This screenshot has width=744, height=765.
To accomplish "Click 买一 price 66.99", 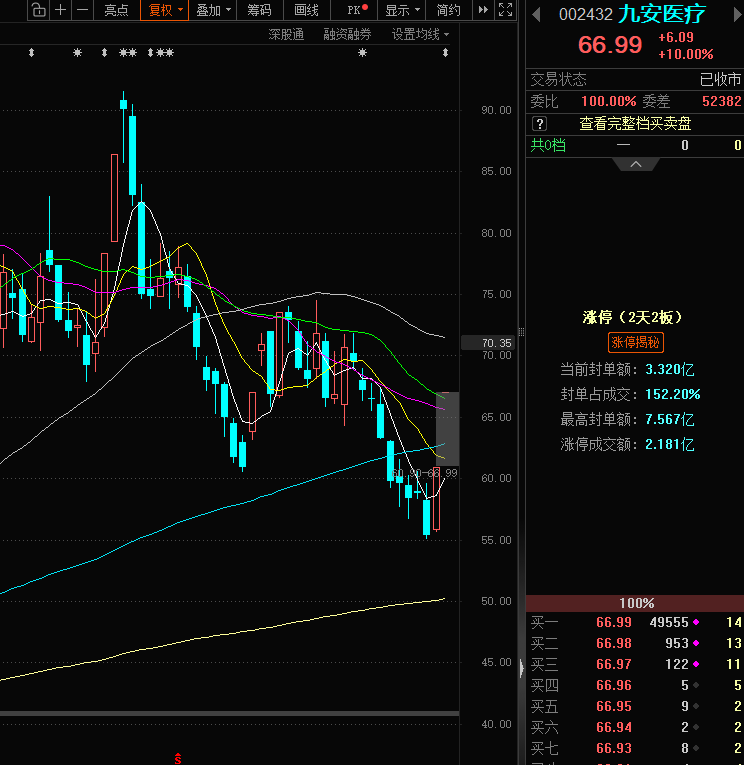I will tap(614, 622).
